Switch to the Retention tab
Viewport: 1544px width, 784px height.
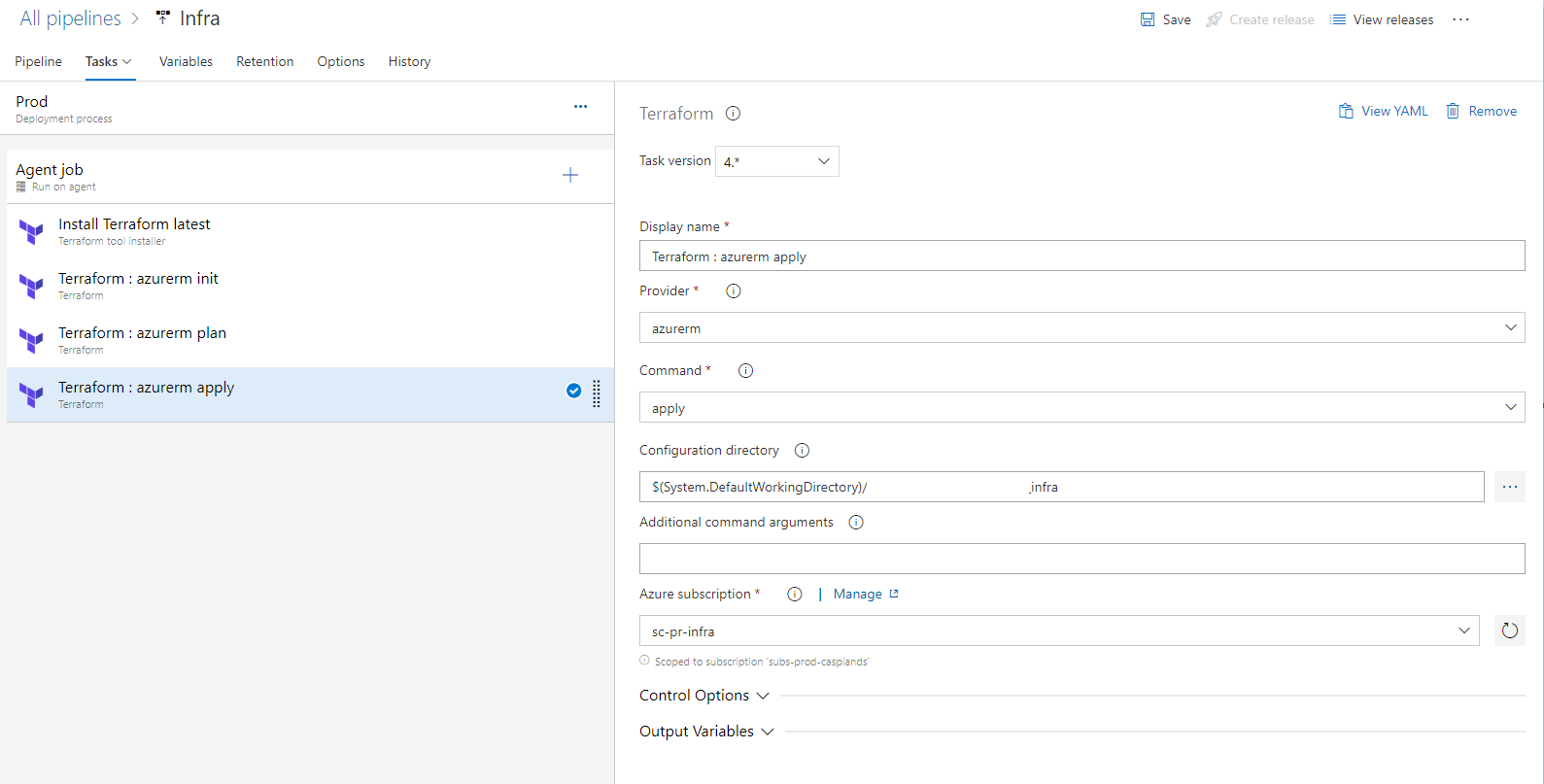[264, 61]
